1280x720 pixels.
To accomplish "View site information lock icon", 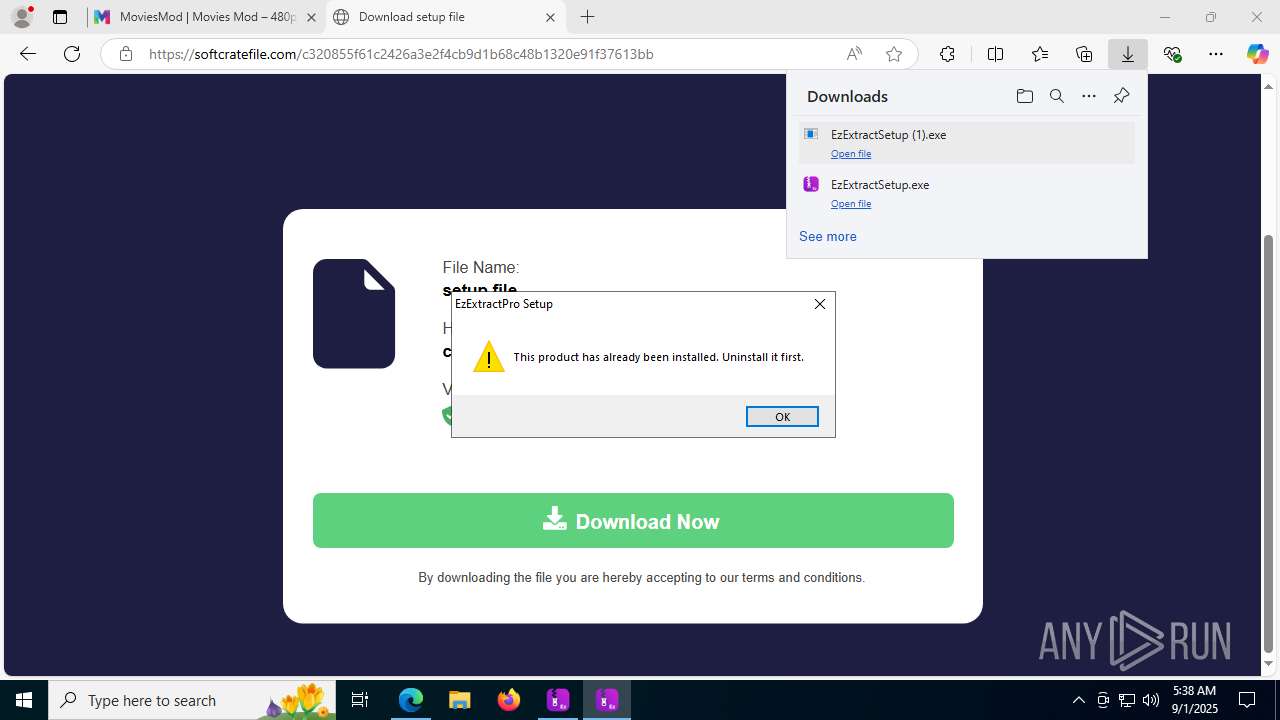I will 126,54.
